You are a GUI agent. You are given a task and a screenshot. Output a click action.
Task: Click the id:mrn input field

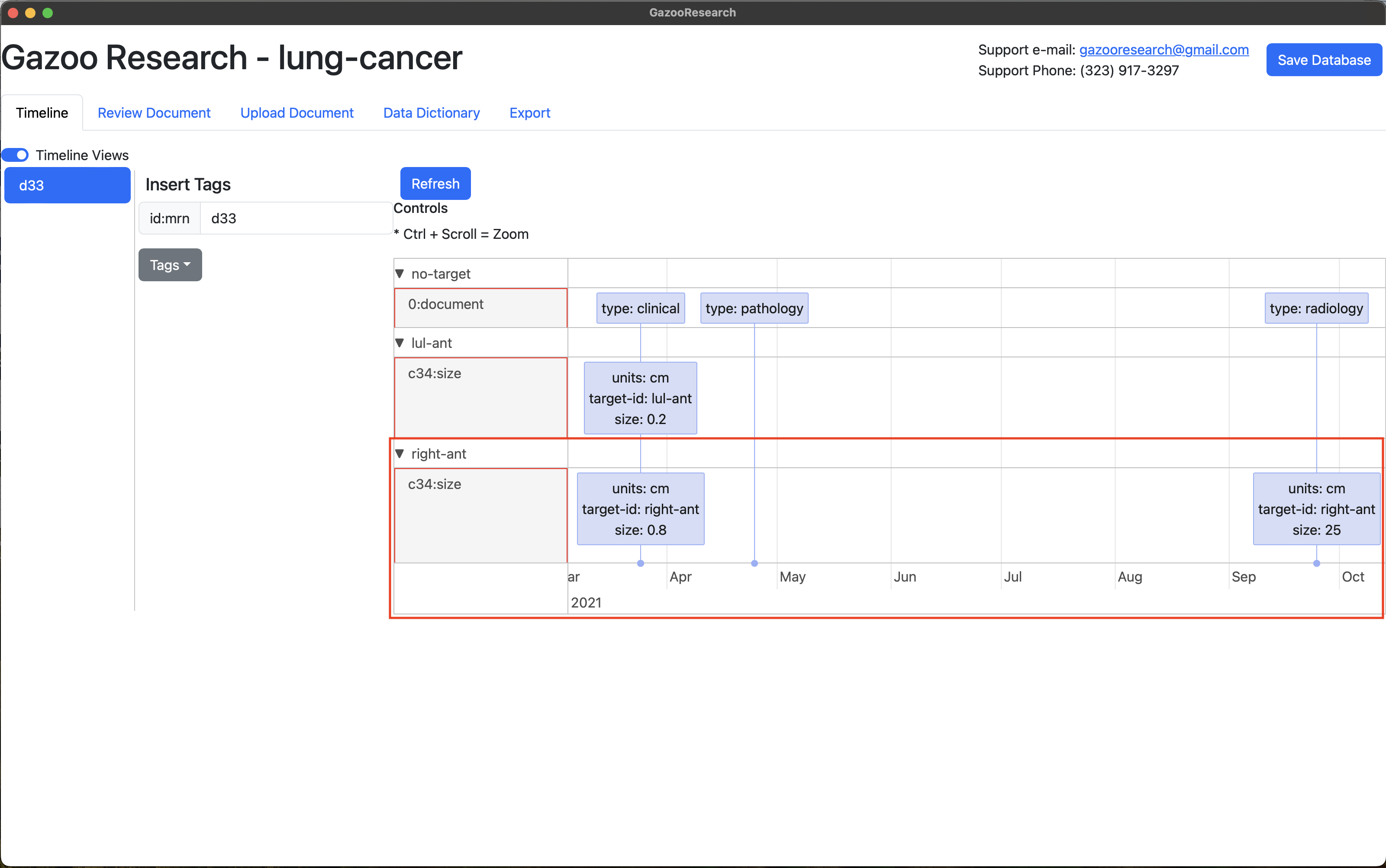(295, 218)
